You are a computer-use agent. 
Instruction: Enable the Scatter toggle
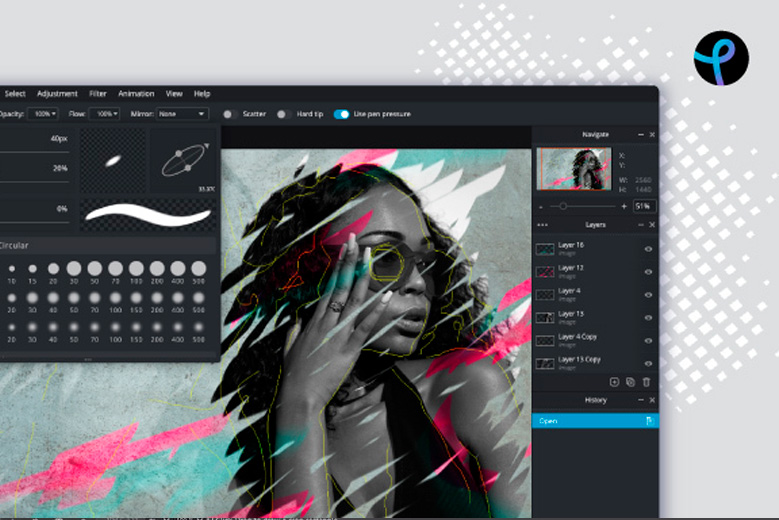pos(229,114)
